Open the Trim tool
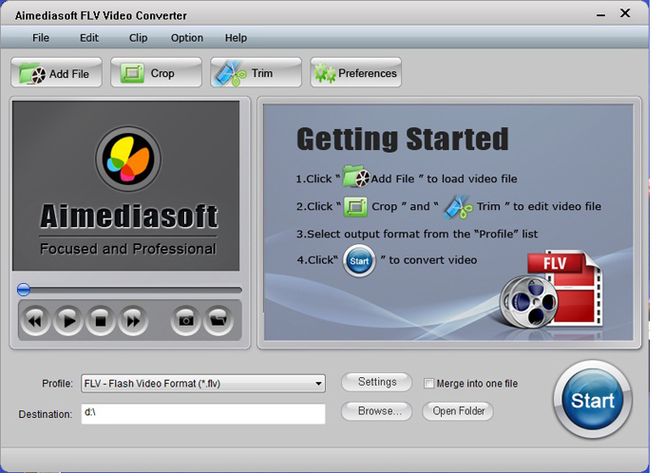 256,73
